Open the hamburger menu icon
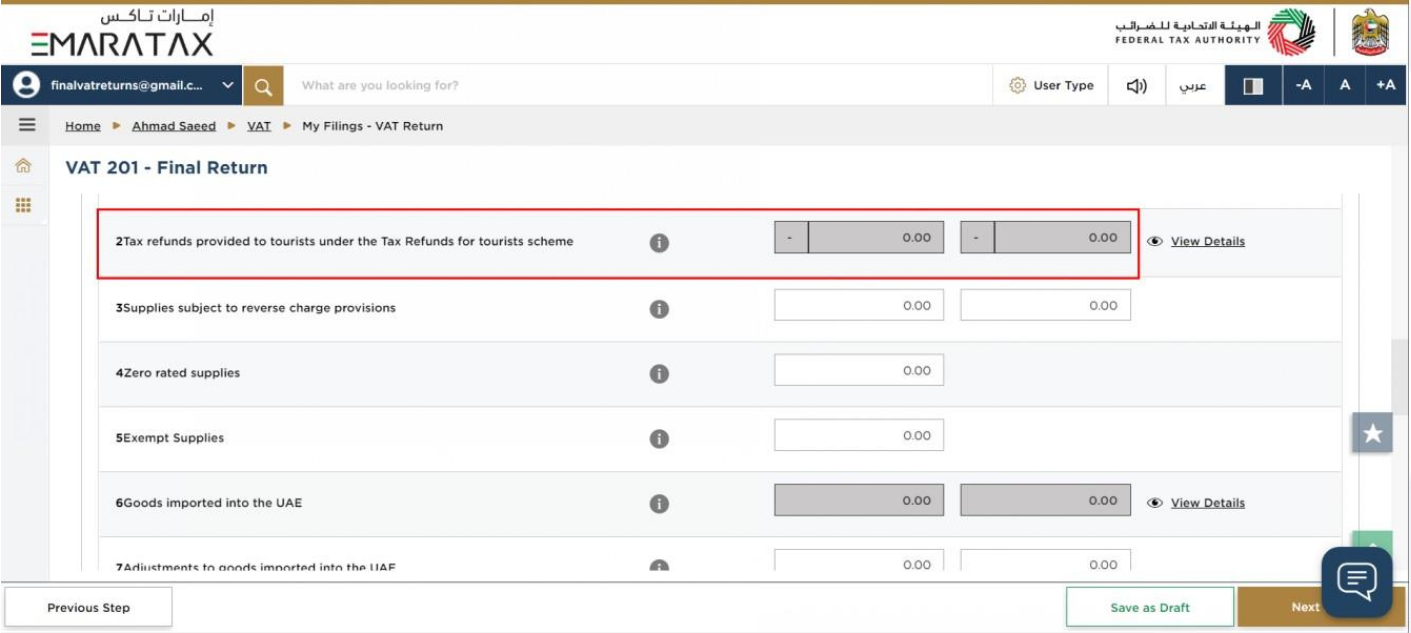The image size is (1411, 633). pos(27,125)
